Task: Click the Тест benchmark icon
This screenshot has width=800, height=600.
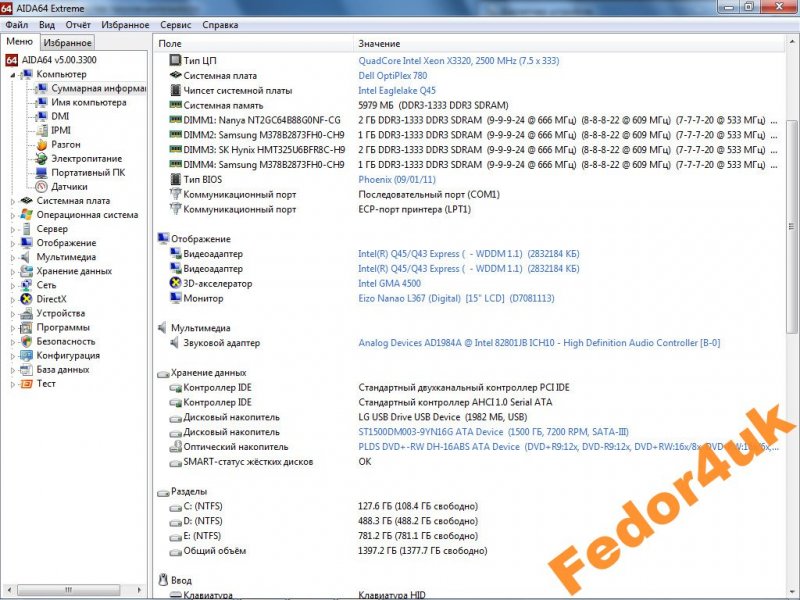Action: tap(26, 383)
